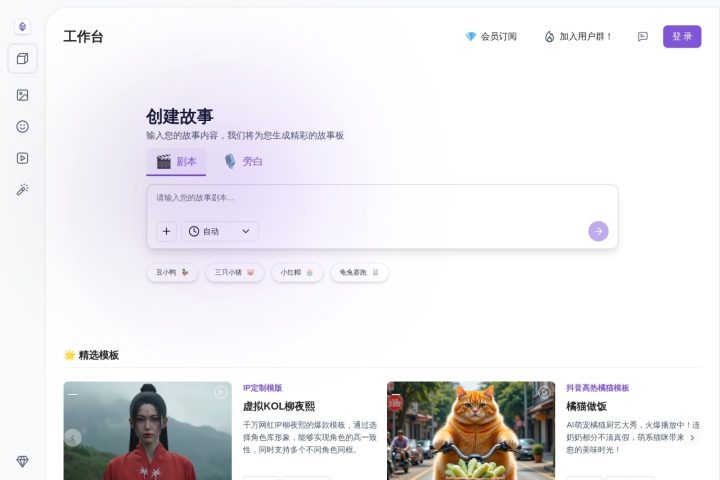Open the magic wand tools icon
The image size is (720, 480).
(x=22, y=190)
